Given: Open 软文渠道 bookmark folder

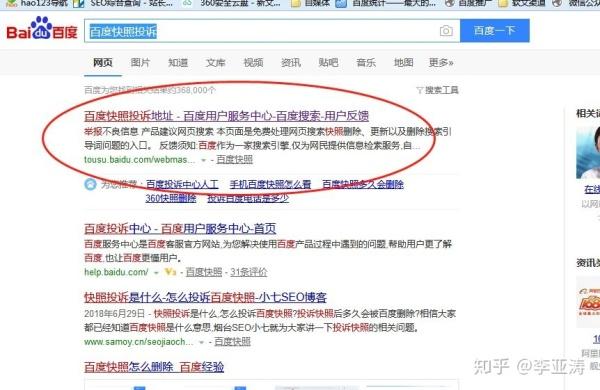Looking at the screenshot, I should 522,3.
